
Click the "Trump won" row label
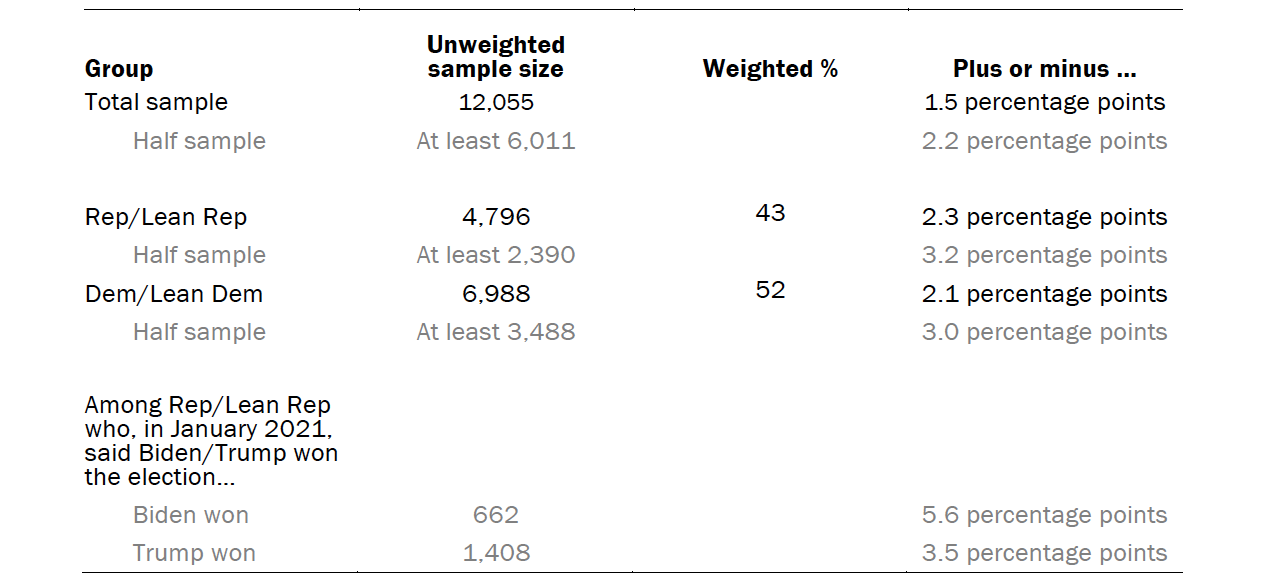(x=194, y=553)
